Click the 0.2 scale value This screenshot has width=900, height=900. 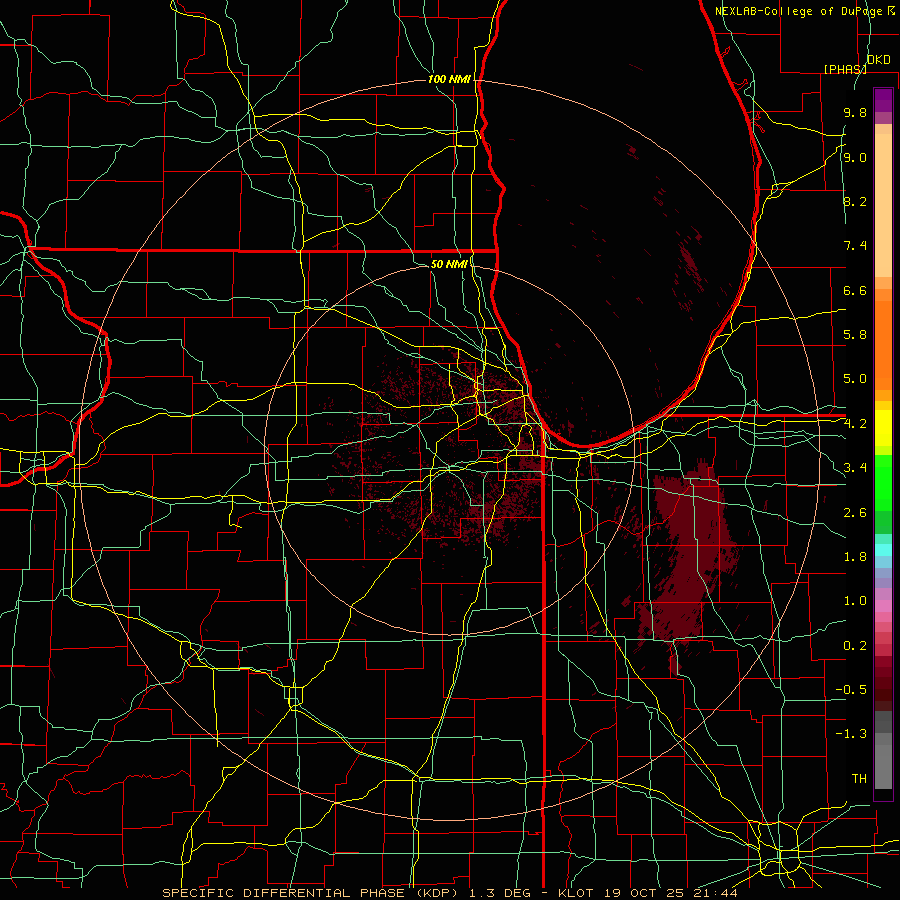tap(855, 646)
